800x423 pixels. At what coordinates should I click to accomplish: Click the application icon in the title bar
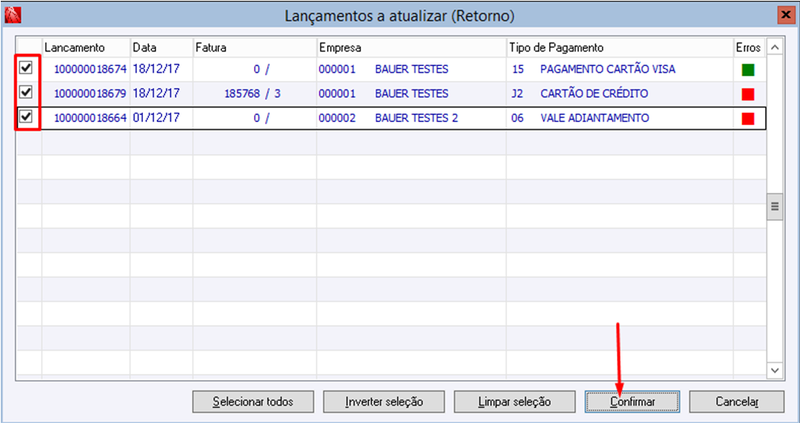(x=12, y=16)
